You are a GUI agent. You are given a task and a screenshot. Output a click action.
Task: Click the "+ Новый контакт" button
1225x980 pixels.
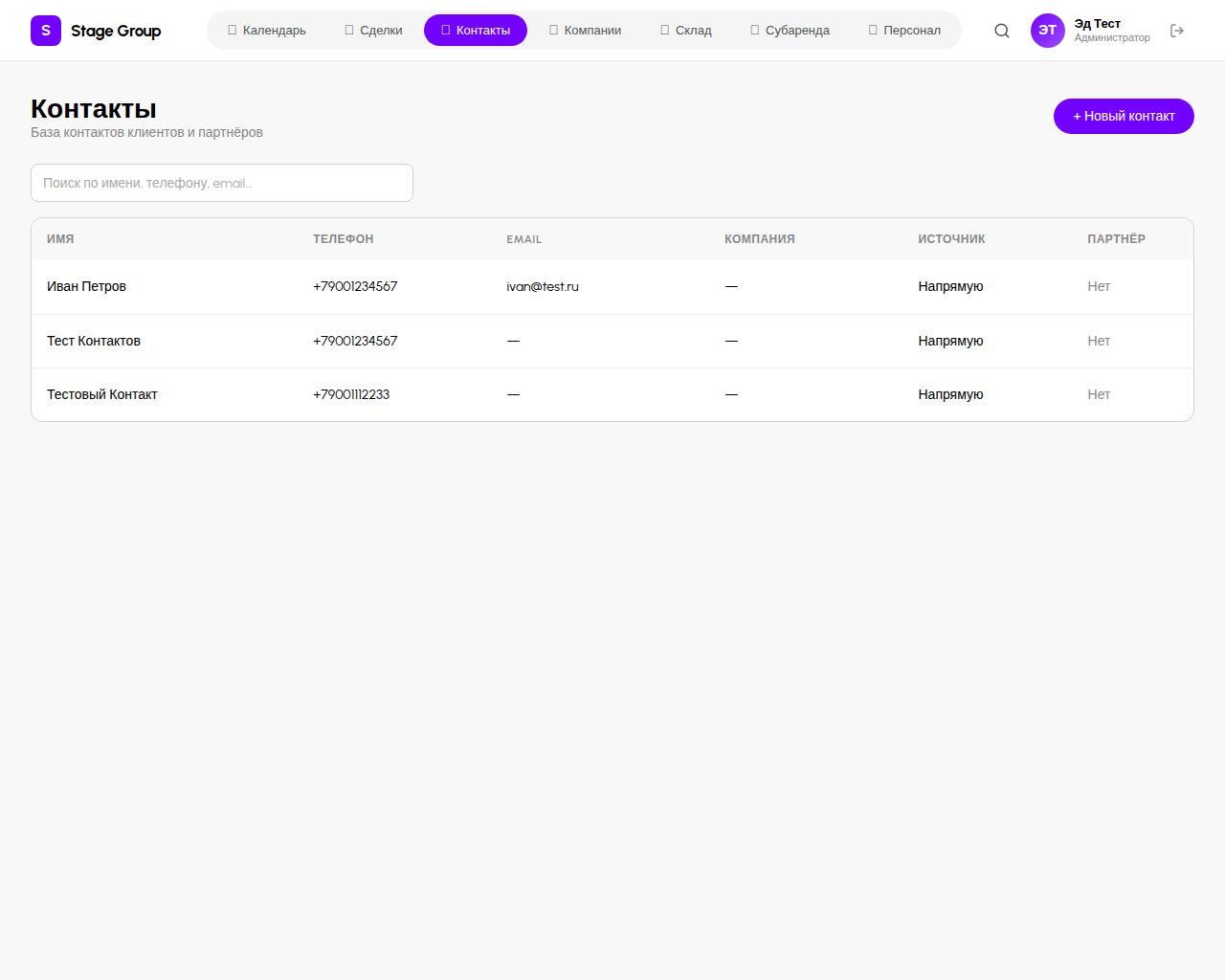click(1124, 116)
